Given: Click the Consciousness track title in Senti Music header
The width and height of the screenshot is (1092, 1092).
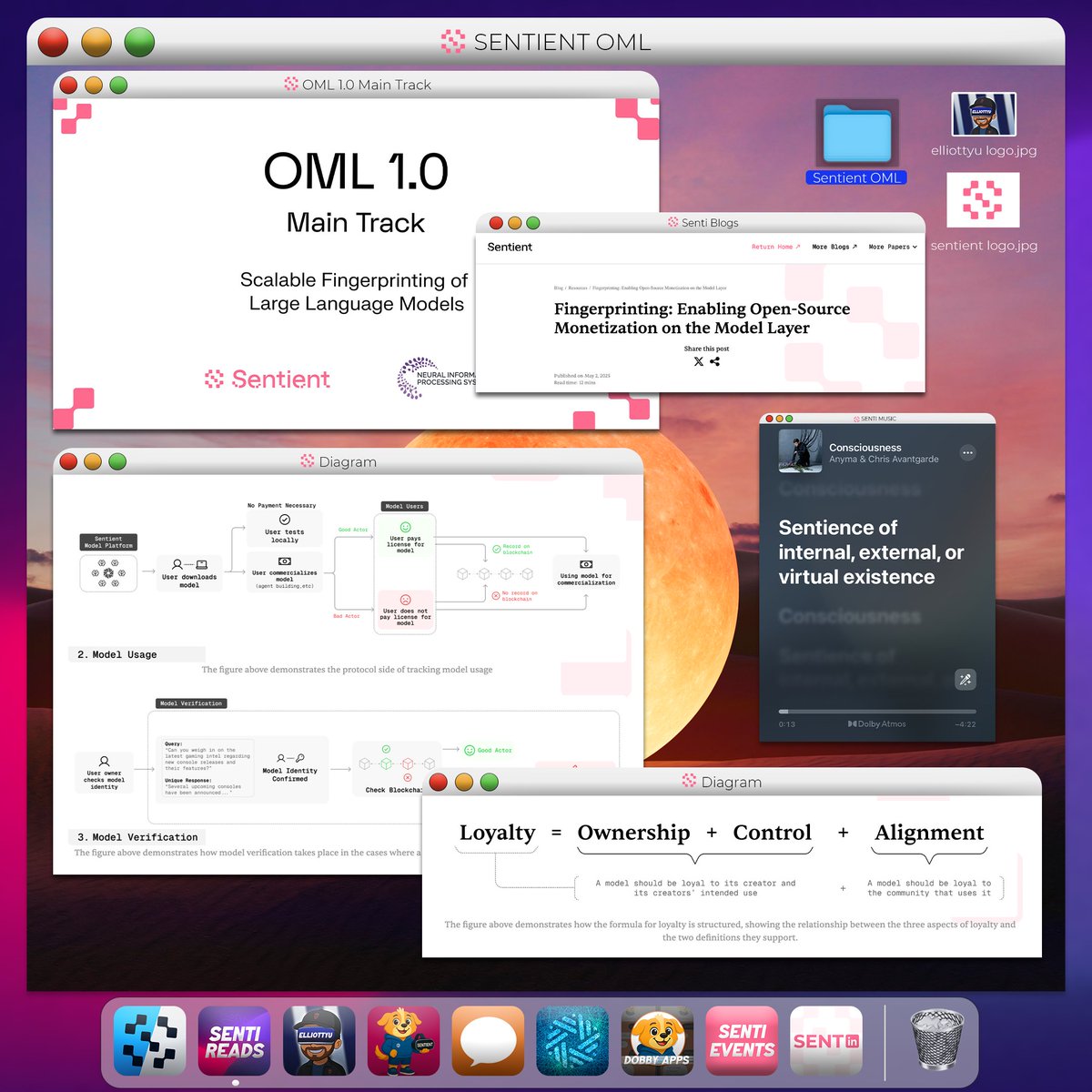Looking at the screenshot, I should tap(864, 448).
